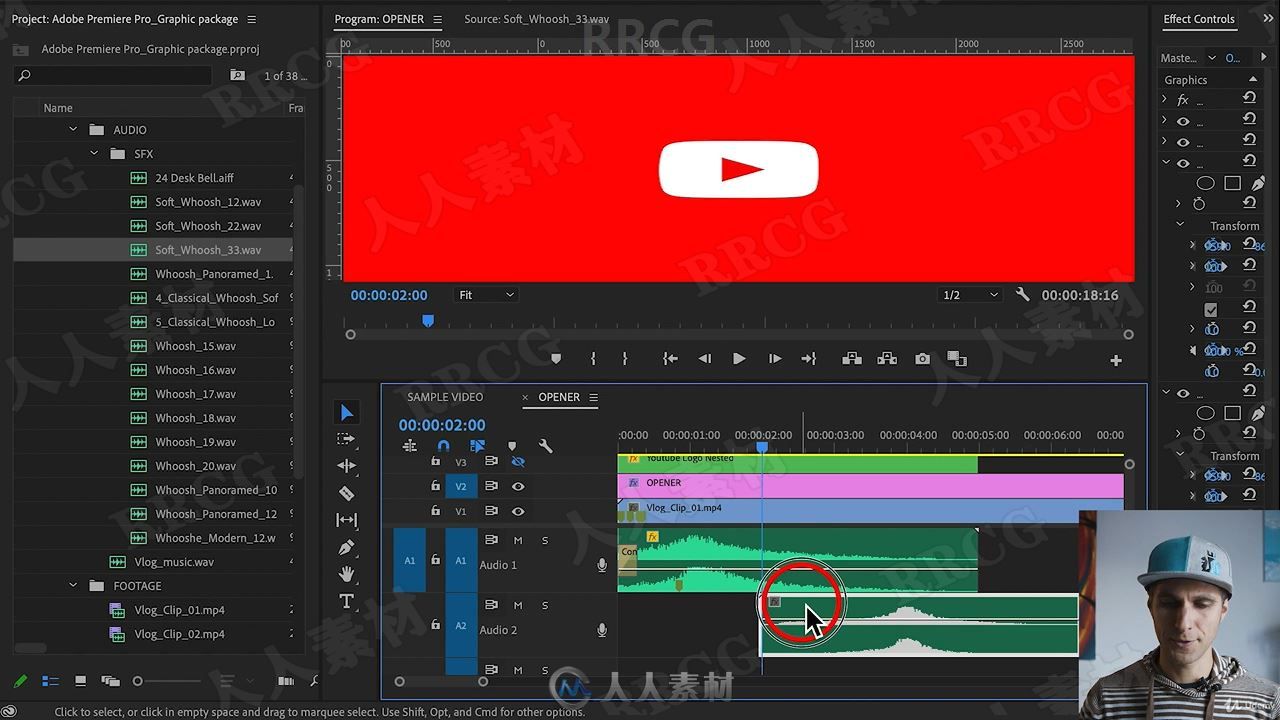The image size is (1280, 720).
Task: Click the Add Marker button in Program monitor
Action: (x=556, y=359)
